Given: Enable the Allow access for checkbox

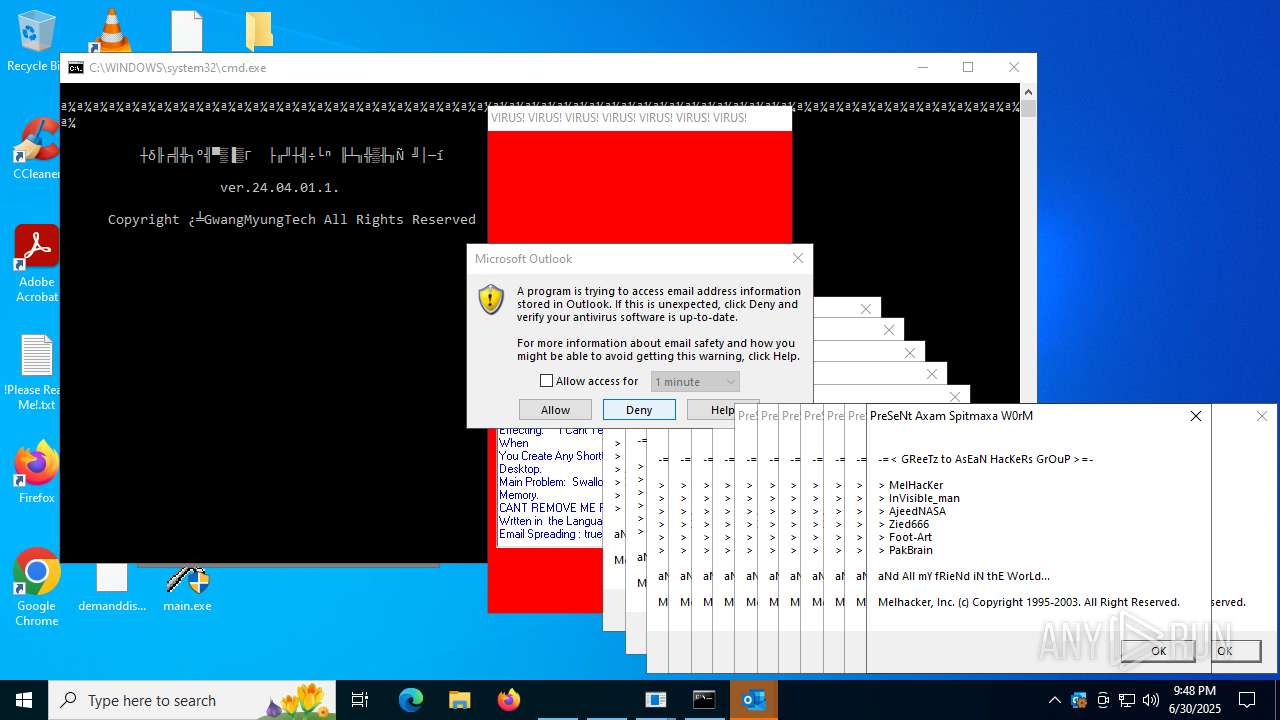Looking at the screenshot, I should [x=546, y=381].
